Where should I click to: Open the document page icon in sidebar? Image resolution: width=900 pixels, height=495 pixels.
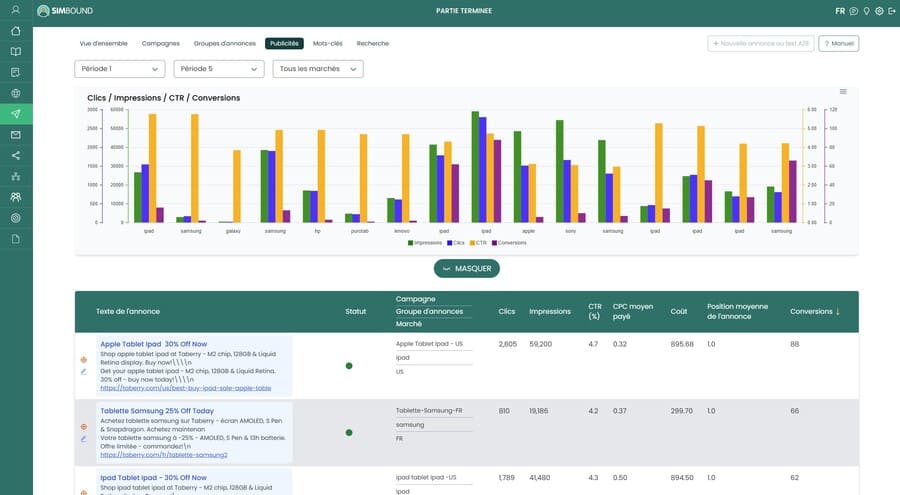15,239
